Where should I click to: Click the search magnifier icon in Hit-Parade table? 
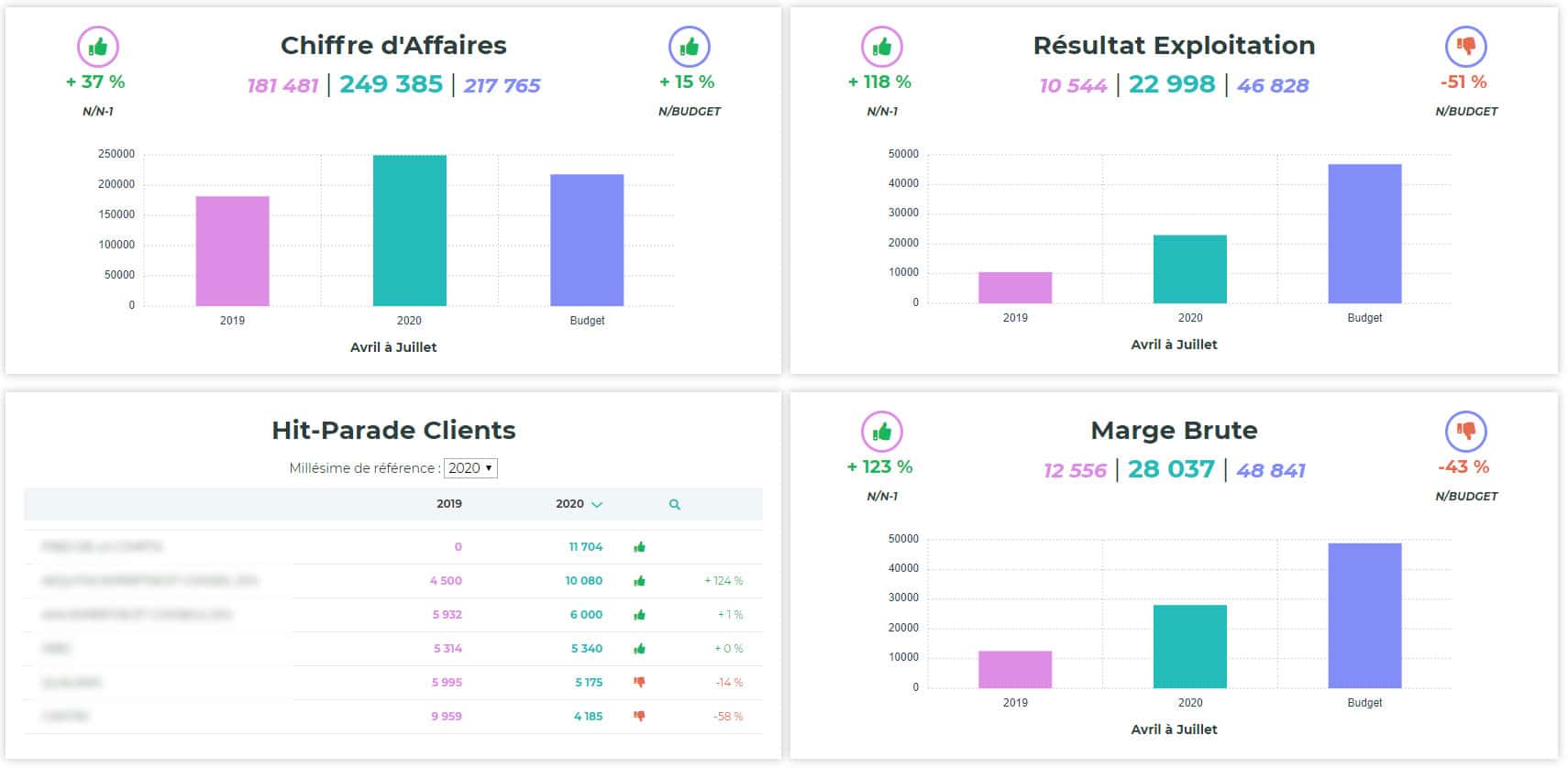tap(675, 504)
